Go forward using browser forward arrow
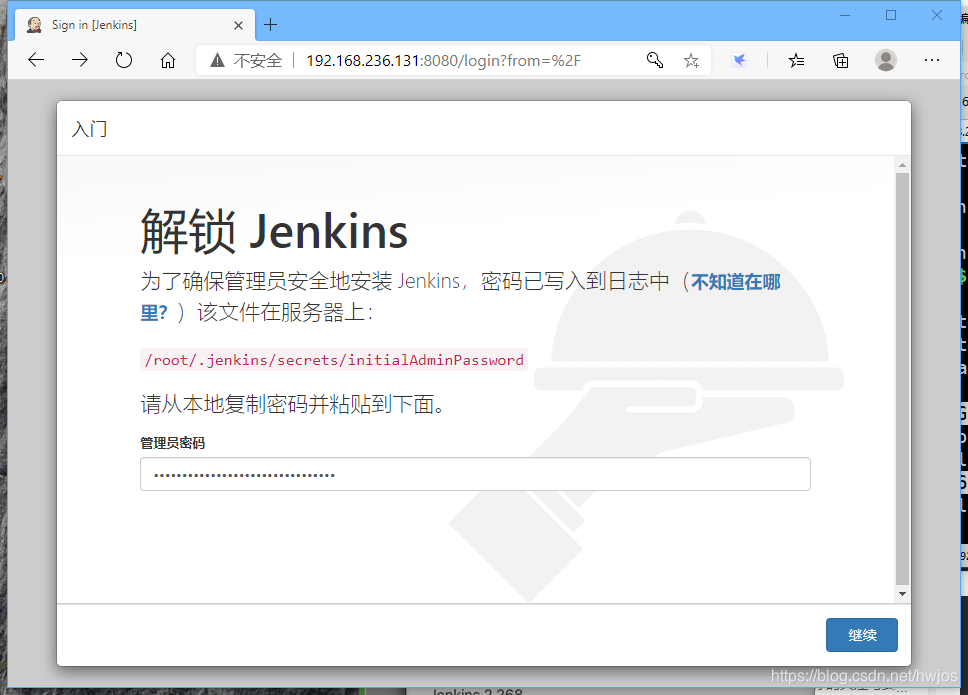 click(80, 60)
